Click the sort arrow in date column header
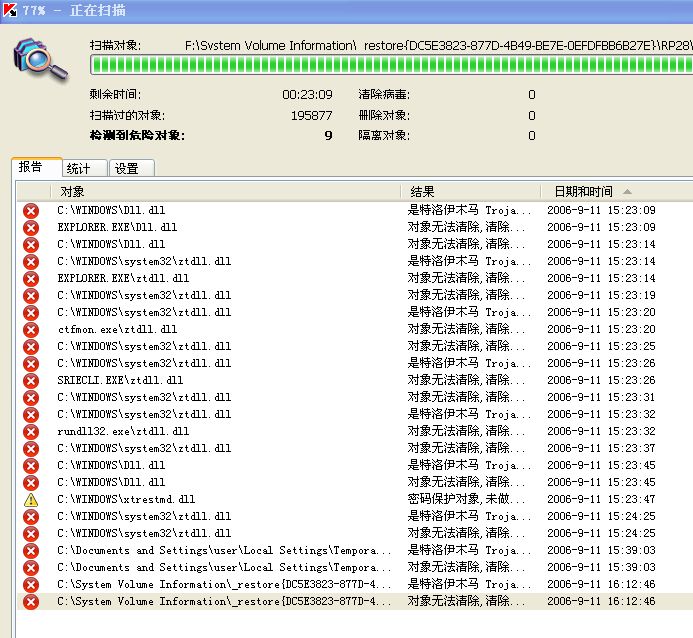The image size is (693, 638). (x=627, y=192)
